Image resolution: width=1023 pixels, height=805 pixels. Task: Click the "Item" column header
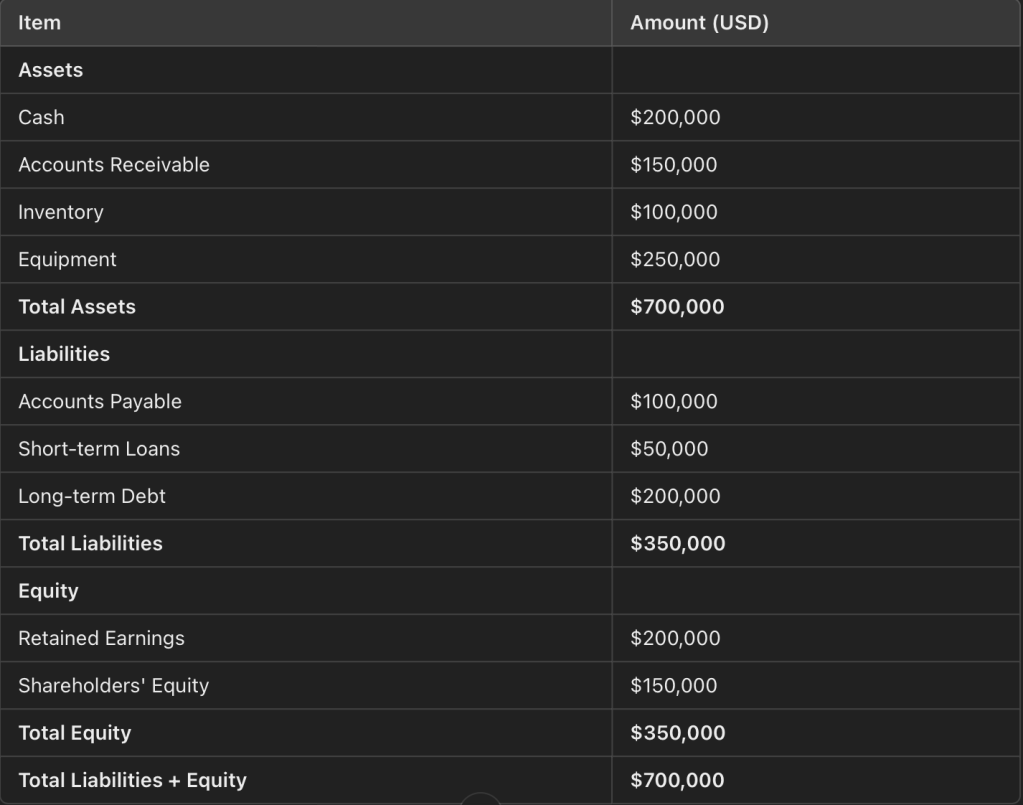[x=40, y=23]
